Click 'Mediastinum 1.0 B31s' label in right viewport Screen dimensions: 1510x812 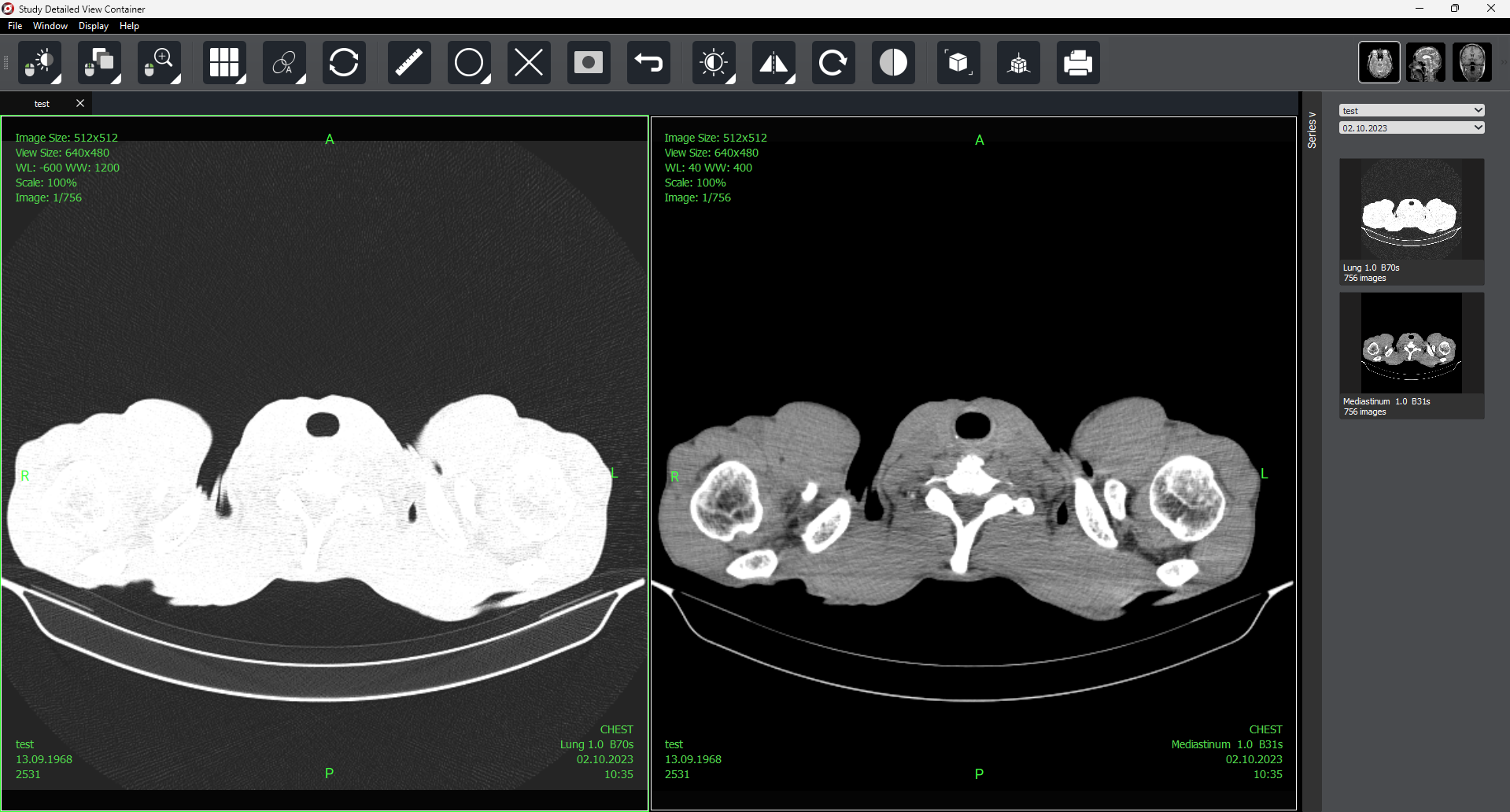(x=1227, y=744)
